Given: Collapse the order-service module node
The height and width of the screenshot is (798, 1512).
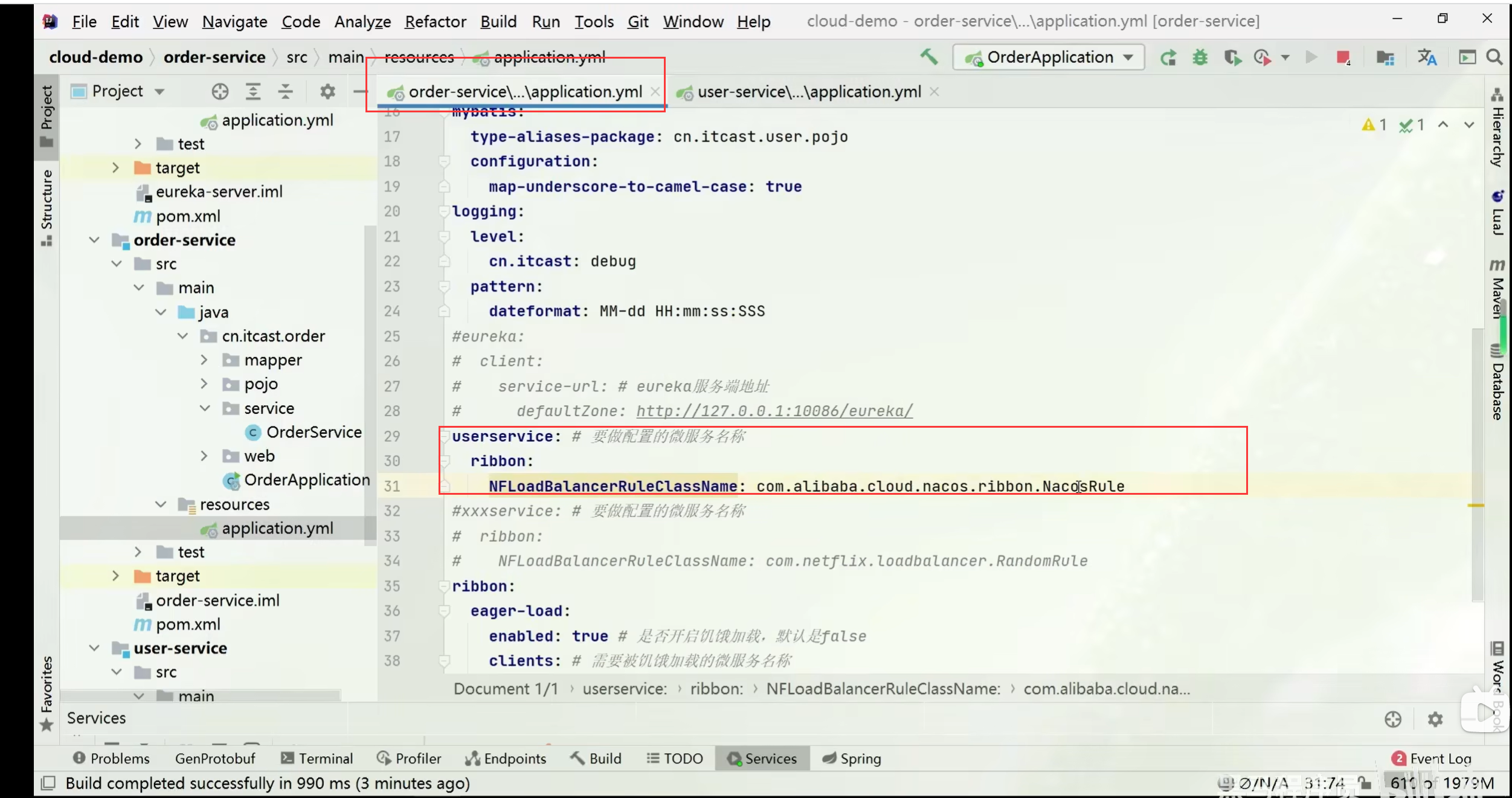Looking at the screenshot, I should [94, 240].
